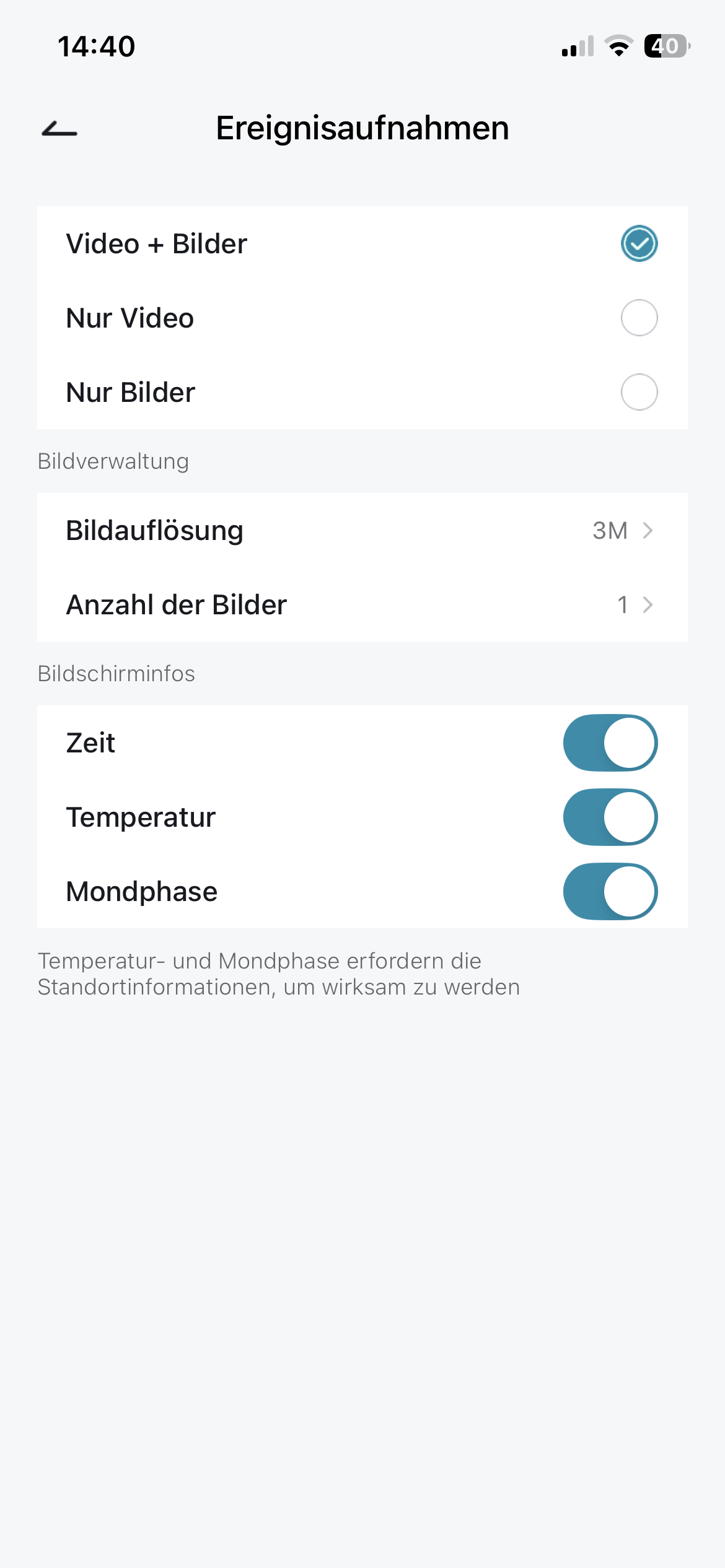Switch off the Mondphase toggle
Image resolution: width=725 pixels, height=1568 pixels.
[x=610, y=891]
